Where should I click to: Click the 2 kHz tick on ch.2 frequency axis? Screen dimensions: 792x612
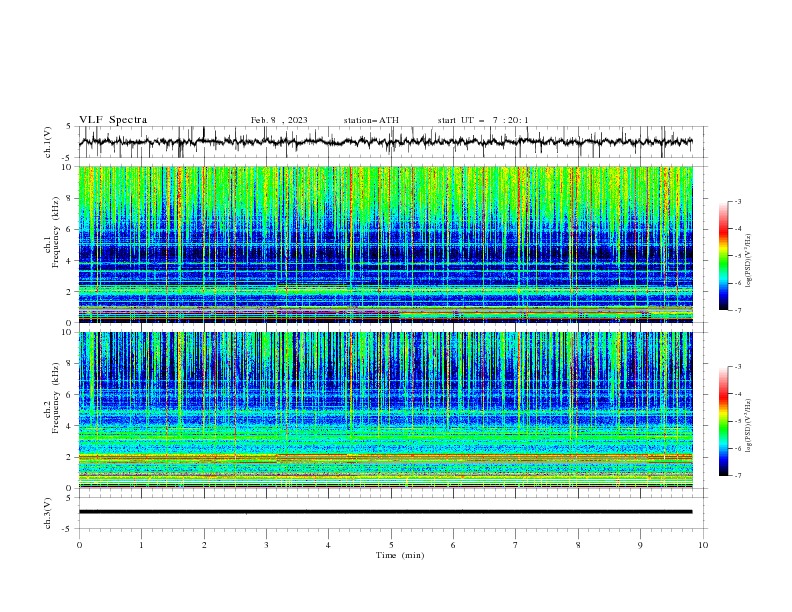70,457
